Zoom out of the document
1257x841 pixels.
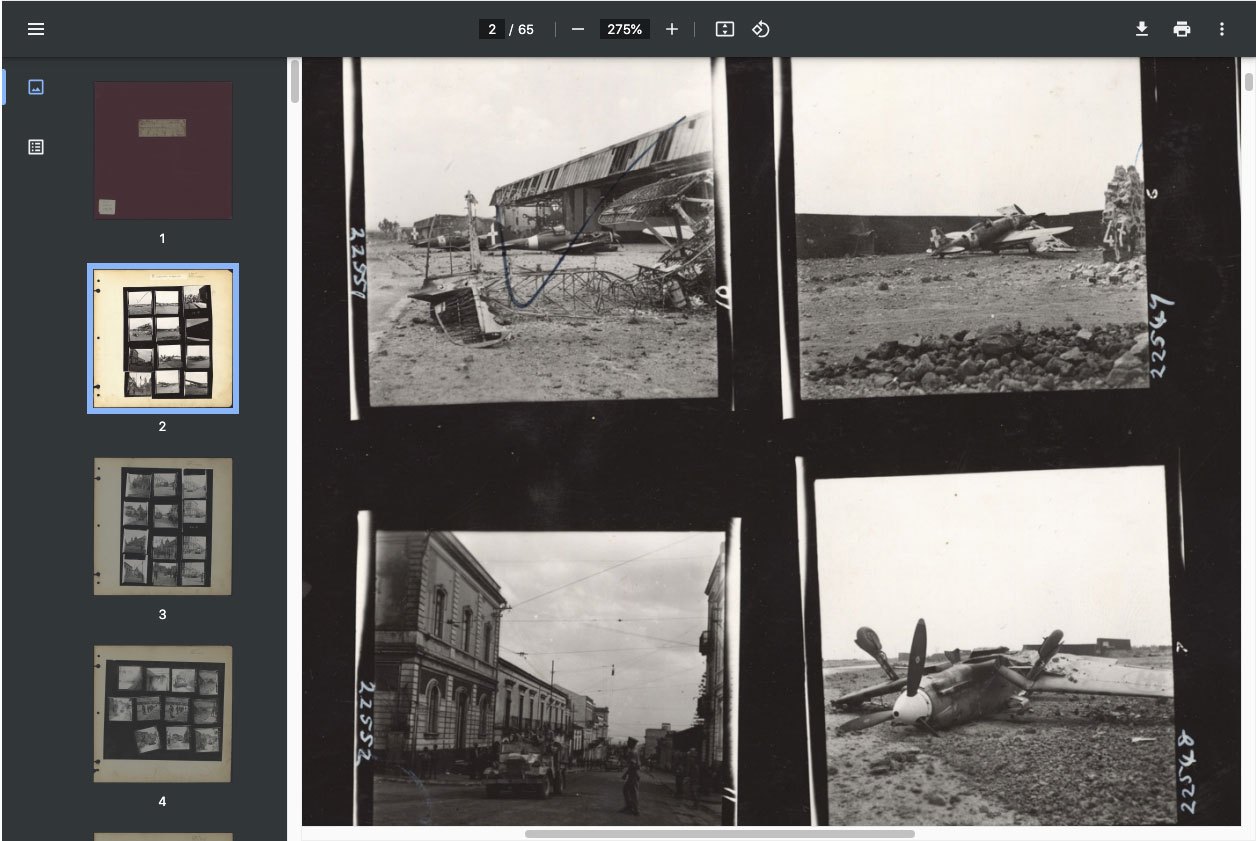577,29
